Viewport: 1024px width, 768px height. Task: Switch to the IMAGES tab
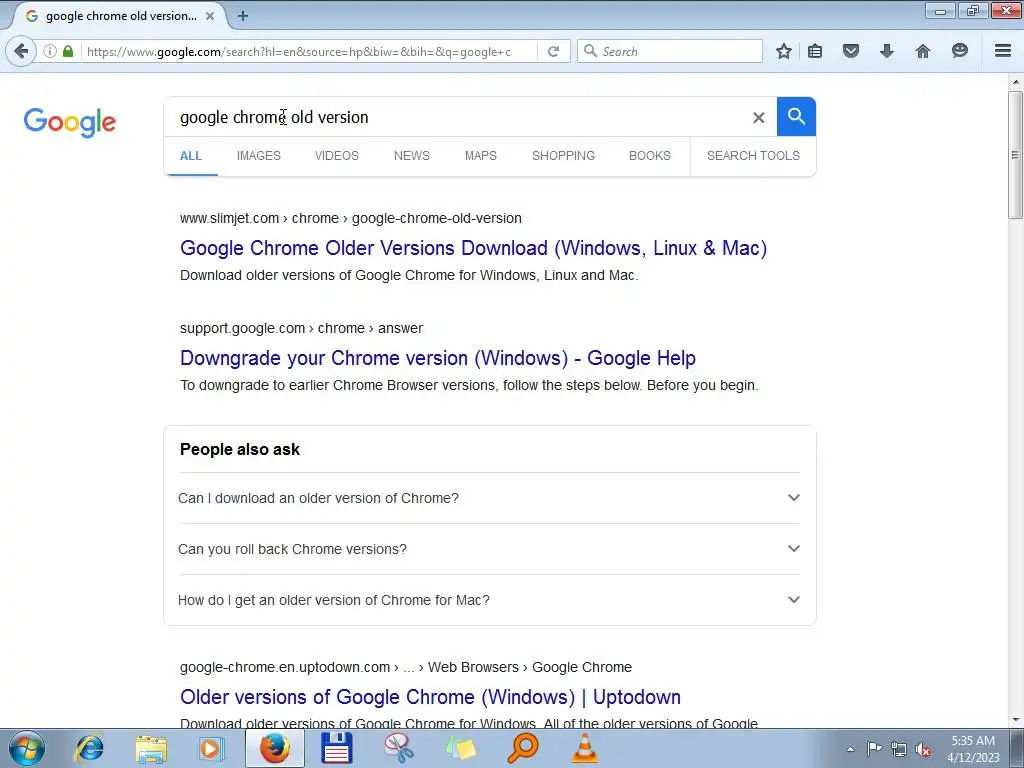[259, 155]
